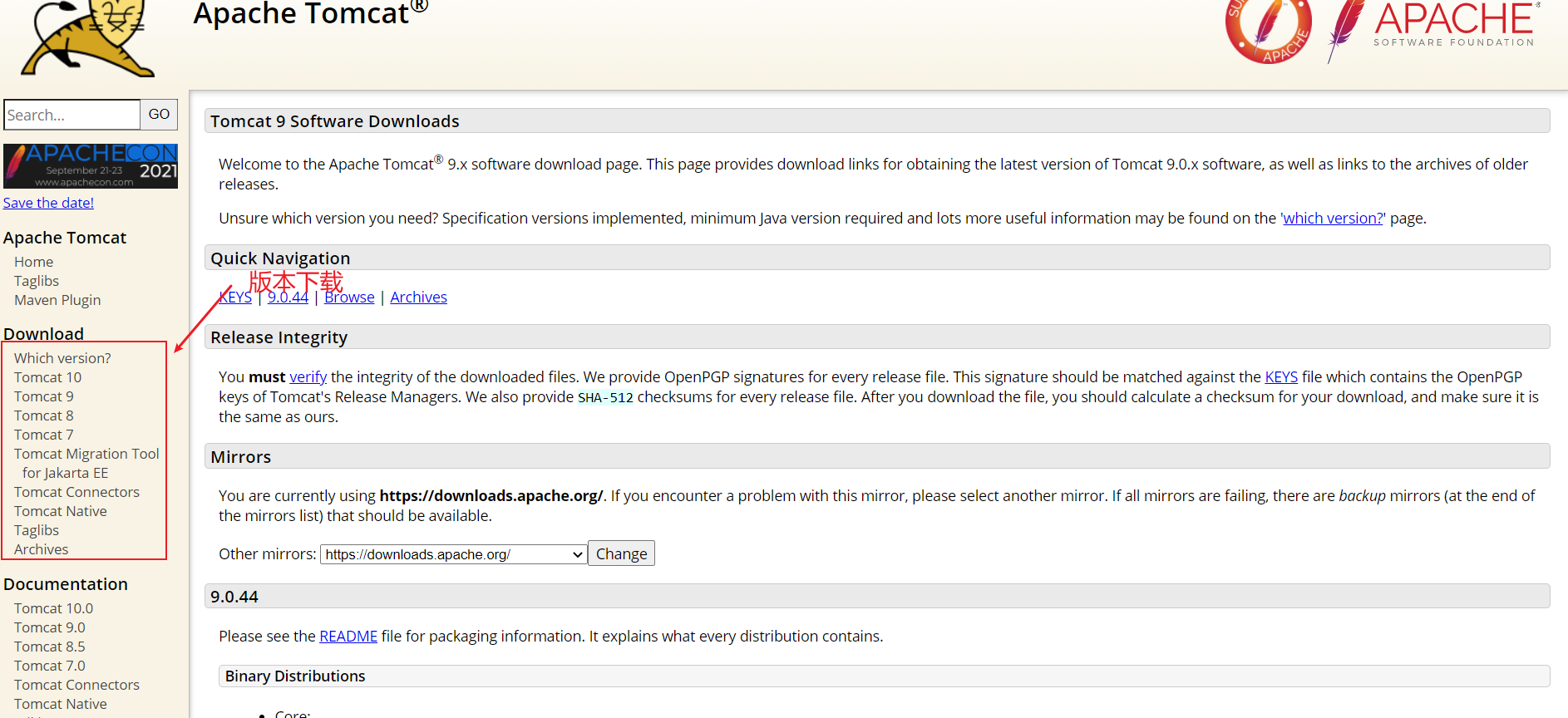Open Tomcat 10.0 documentation
This screenshot has width=1568, height=718.
[53, 608]
